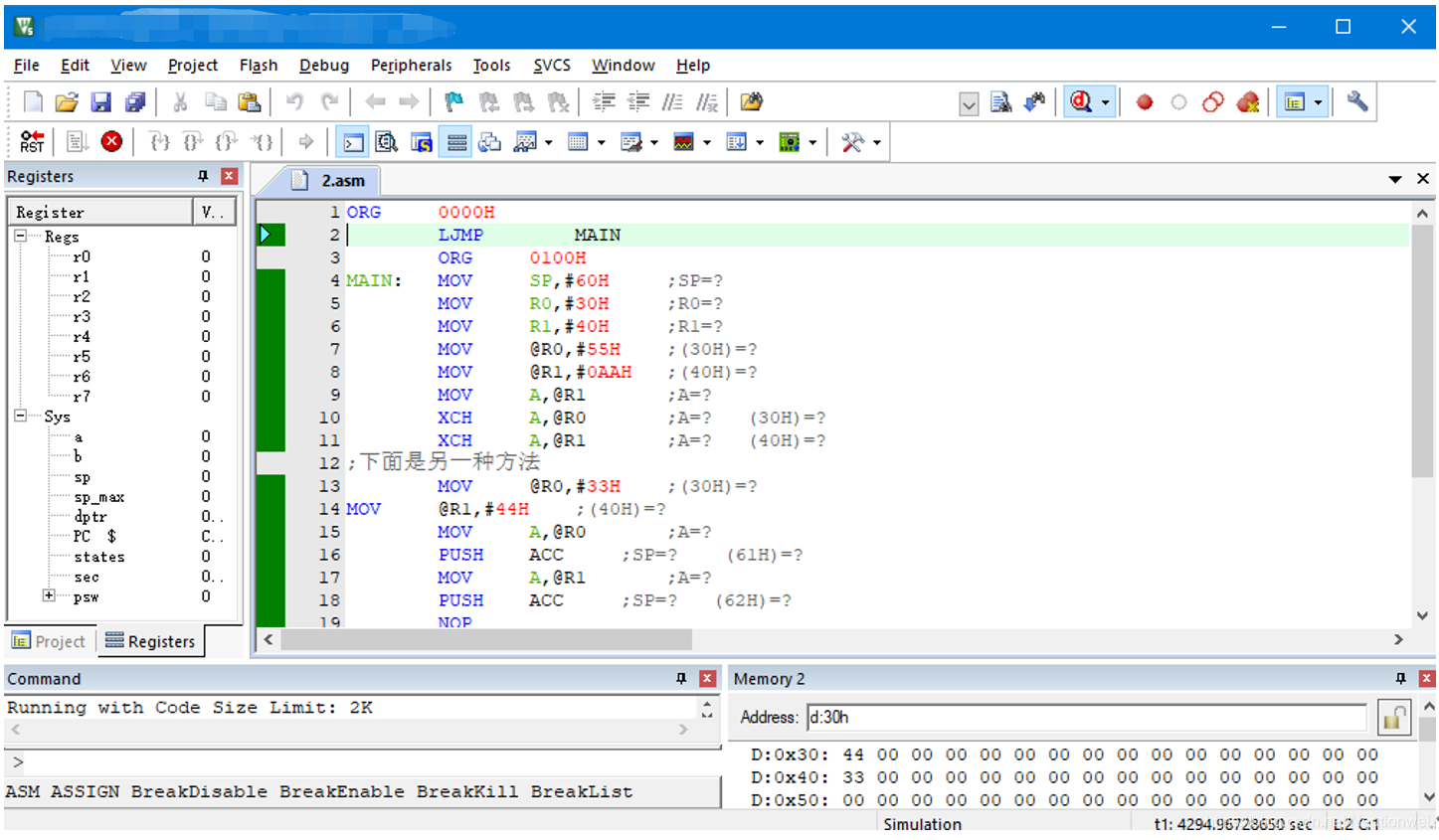The height and width of the screenshot is (840, 1439).
Task: Click the red Stop execution icon
Action: [112, 142]
